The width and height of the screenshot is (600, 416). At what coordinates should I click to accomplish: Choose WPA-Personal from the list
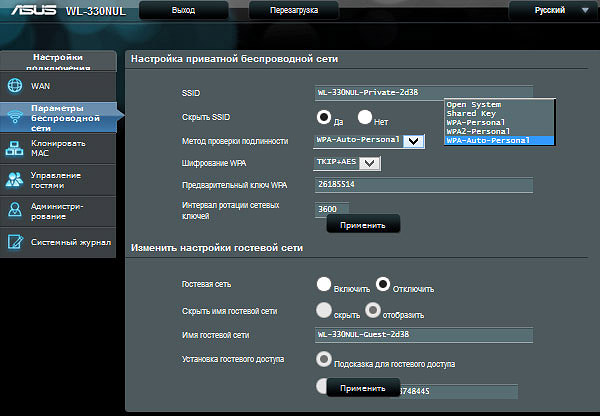click(x=499, y=122)
